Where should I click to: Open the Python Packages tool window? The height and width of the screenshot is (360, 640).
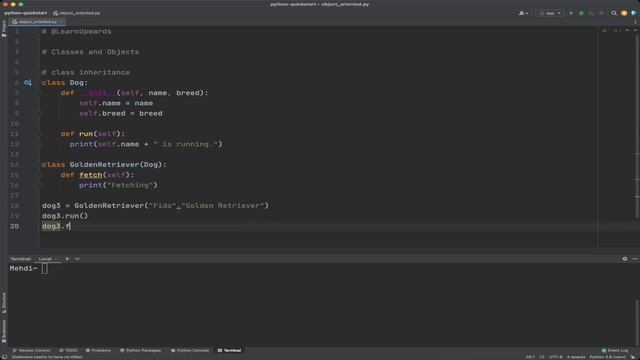140,350
